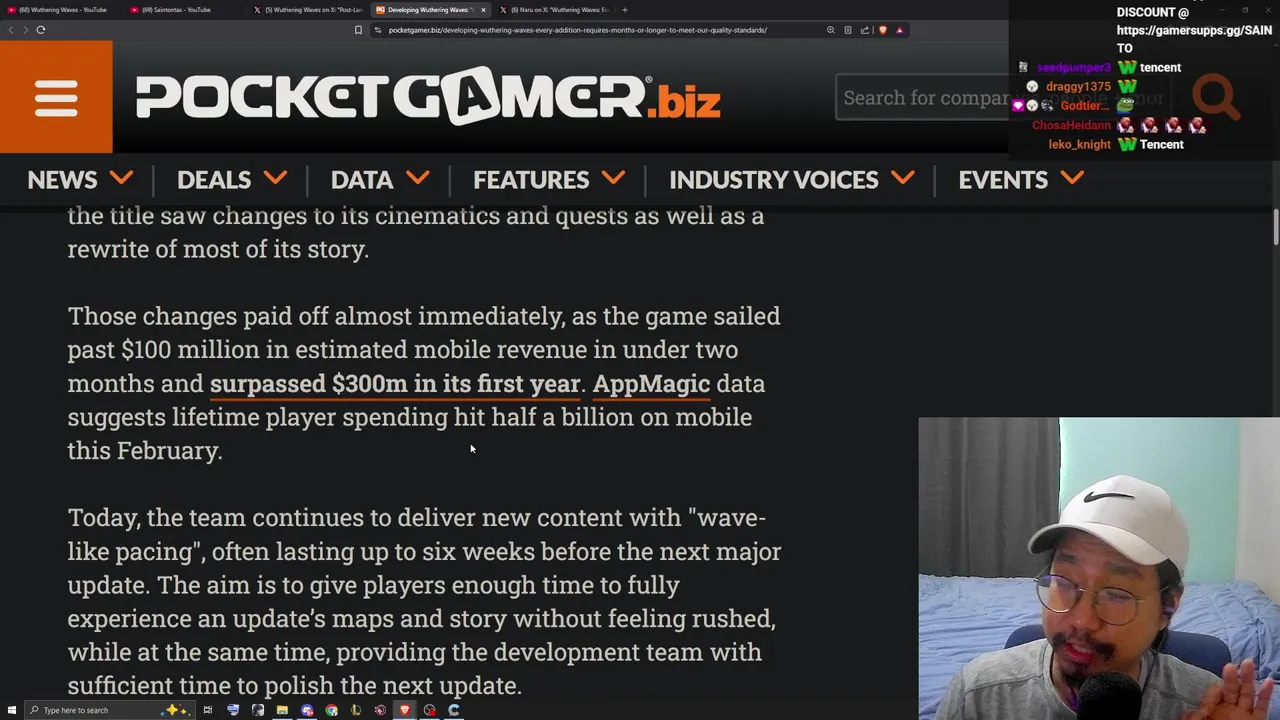
Task: Open Task View on the taskbar
Action: [208, 710]
